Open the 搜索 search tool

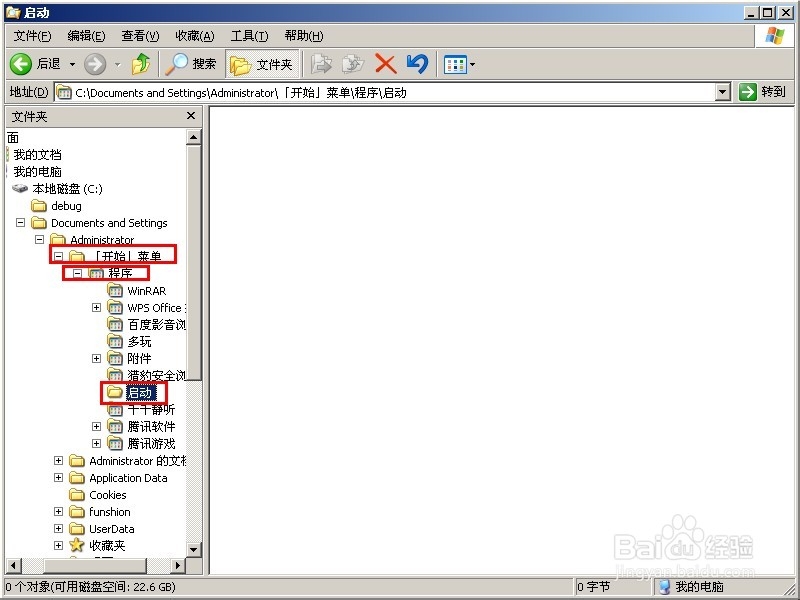coord(191,64)
